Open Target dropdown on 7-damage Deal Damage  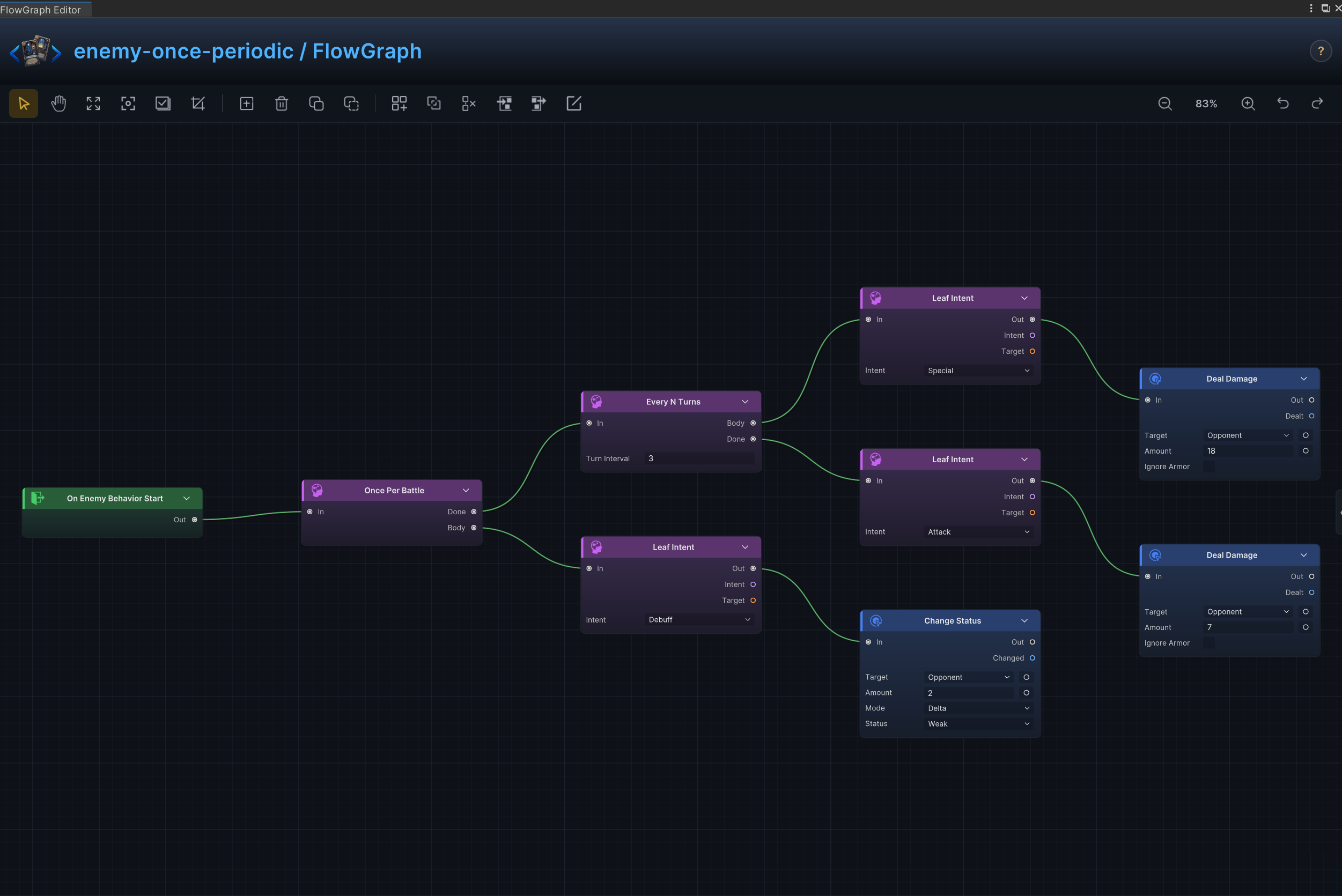coord(1248,611)
